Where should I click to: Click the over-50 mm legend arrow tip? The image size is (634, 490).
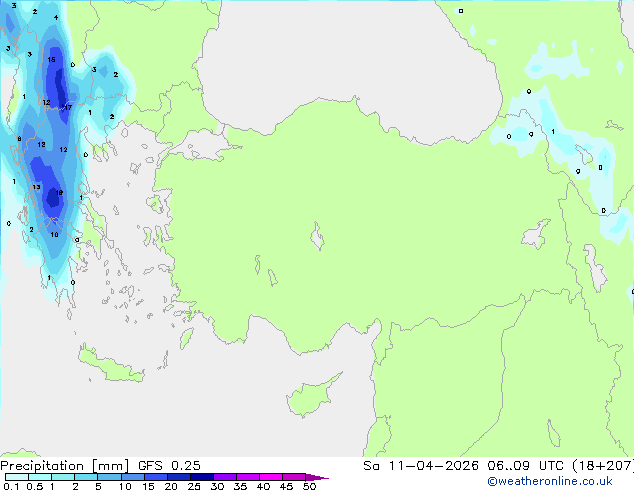click(x=317, y=478)
